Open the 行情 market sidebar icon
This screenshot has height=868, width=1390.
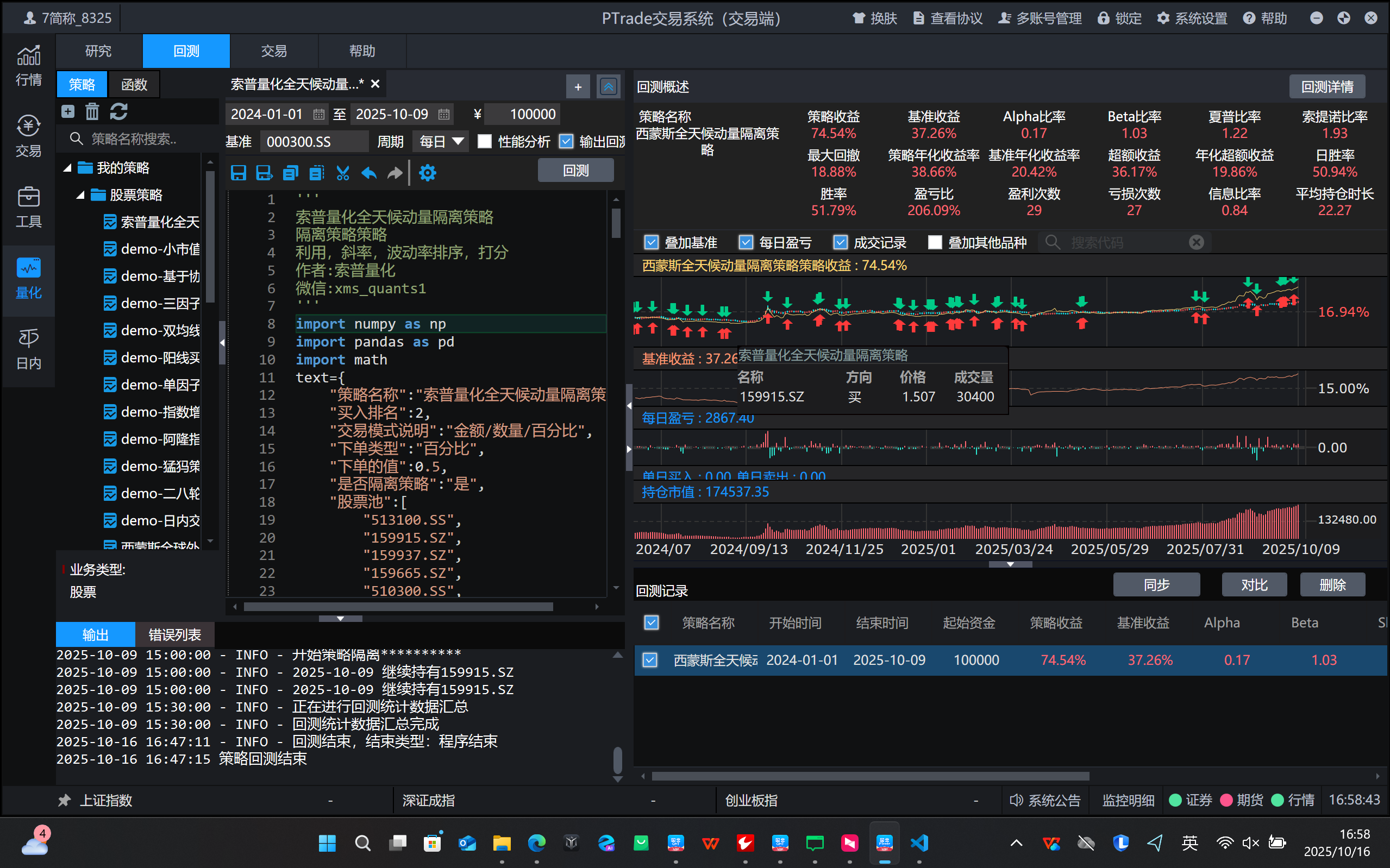[28, 65]
